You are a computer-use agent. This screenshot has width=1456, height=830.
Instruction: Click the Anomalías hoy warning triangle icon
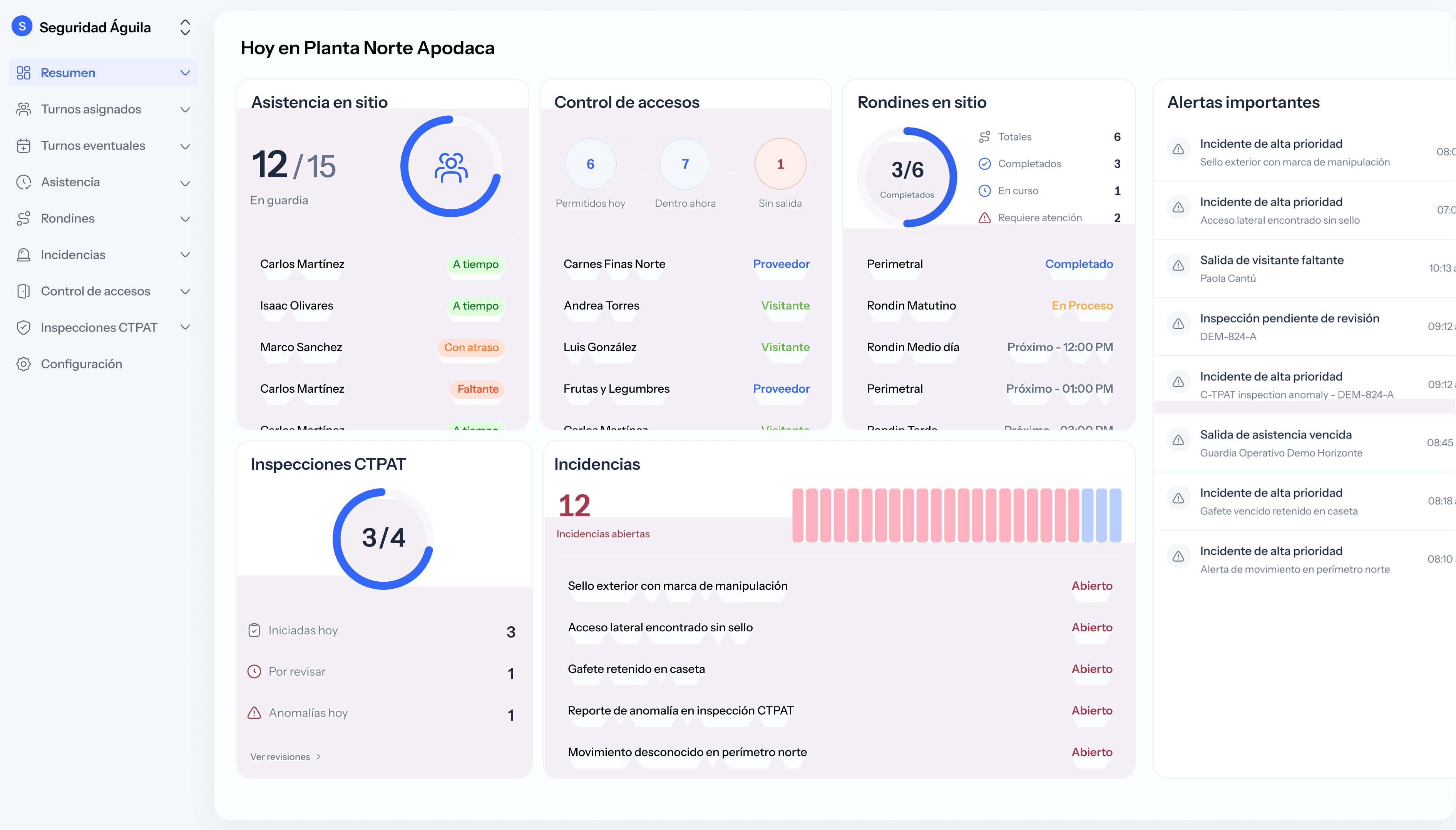[x=254, y=713]
